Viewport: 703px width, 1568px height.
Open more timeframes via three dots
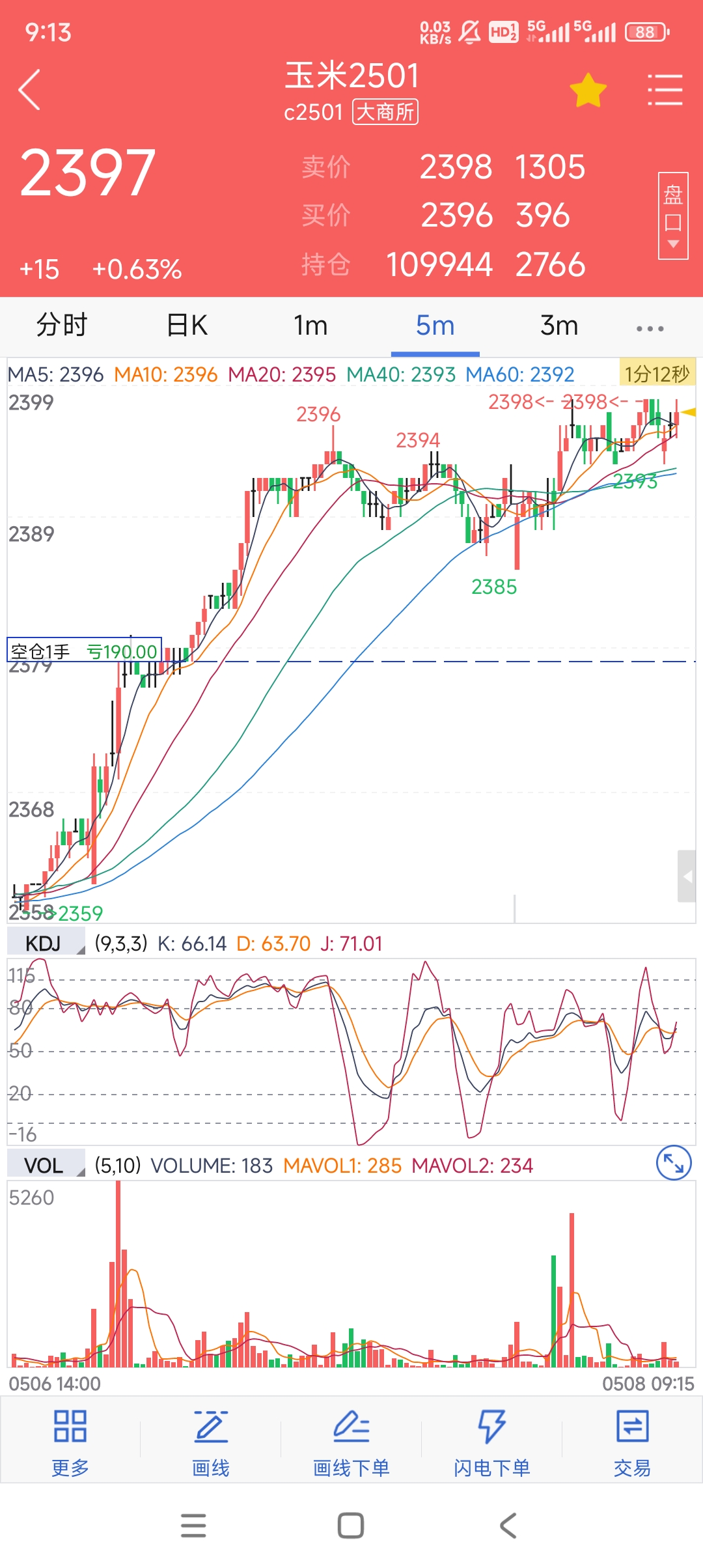click(650, 328)
